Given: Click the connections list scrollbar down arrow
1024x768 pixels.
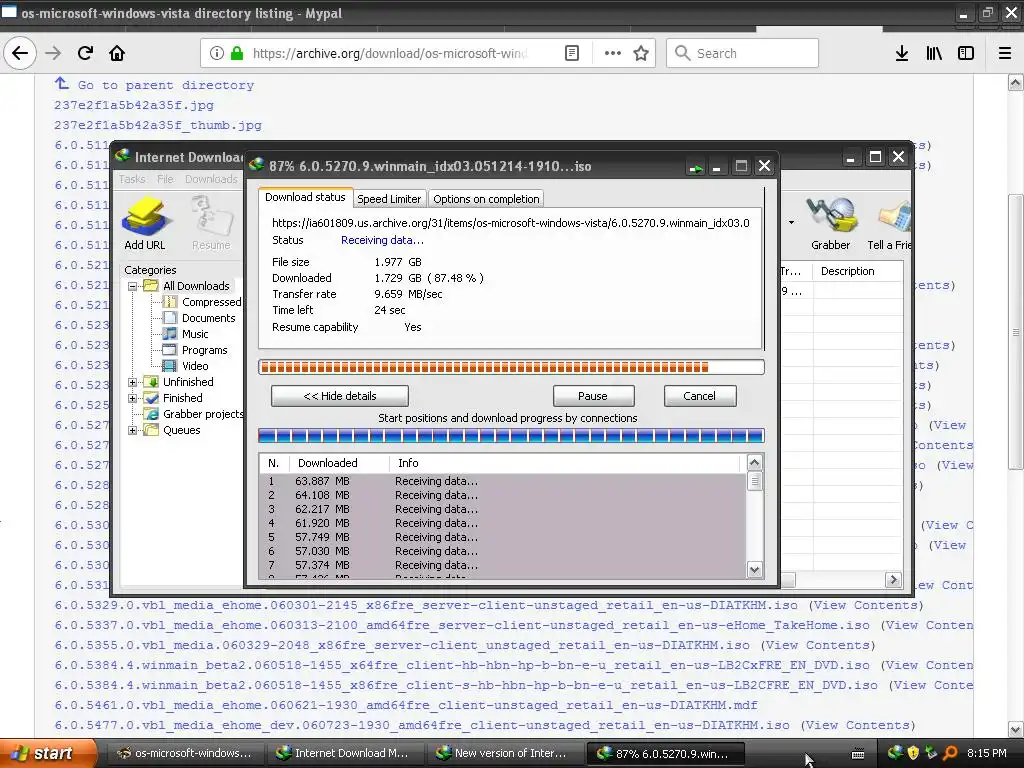Looking at the screenshot, I should coord(754,569).
